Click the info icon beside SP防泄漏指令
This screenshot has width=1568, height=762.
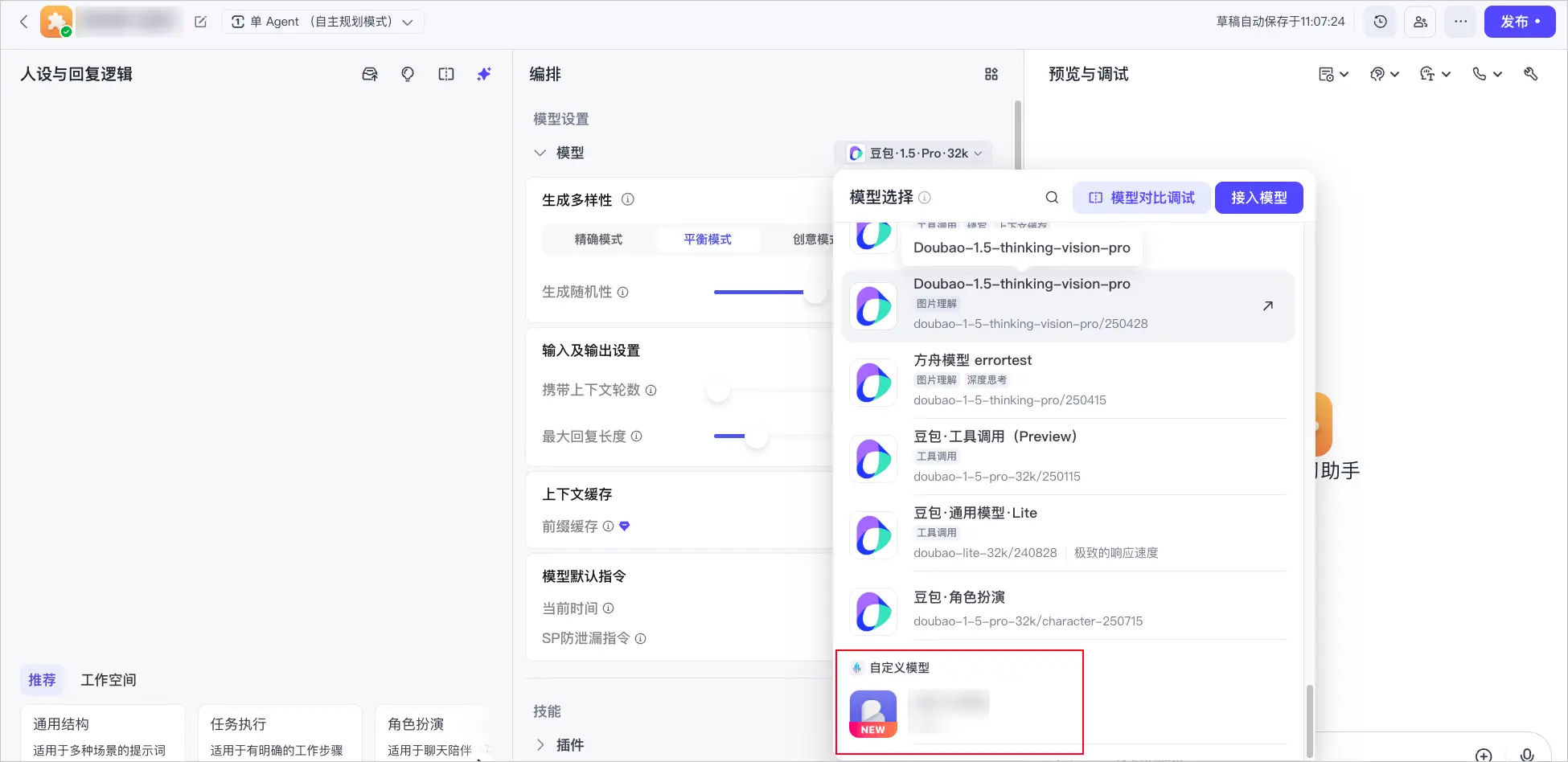click(641, 639)
